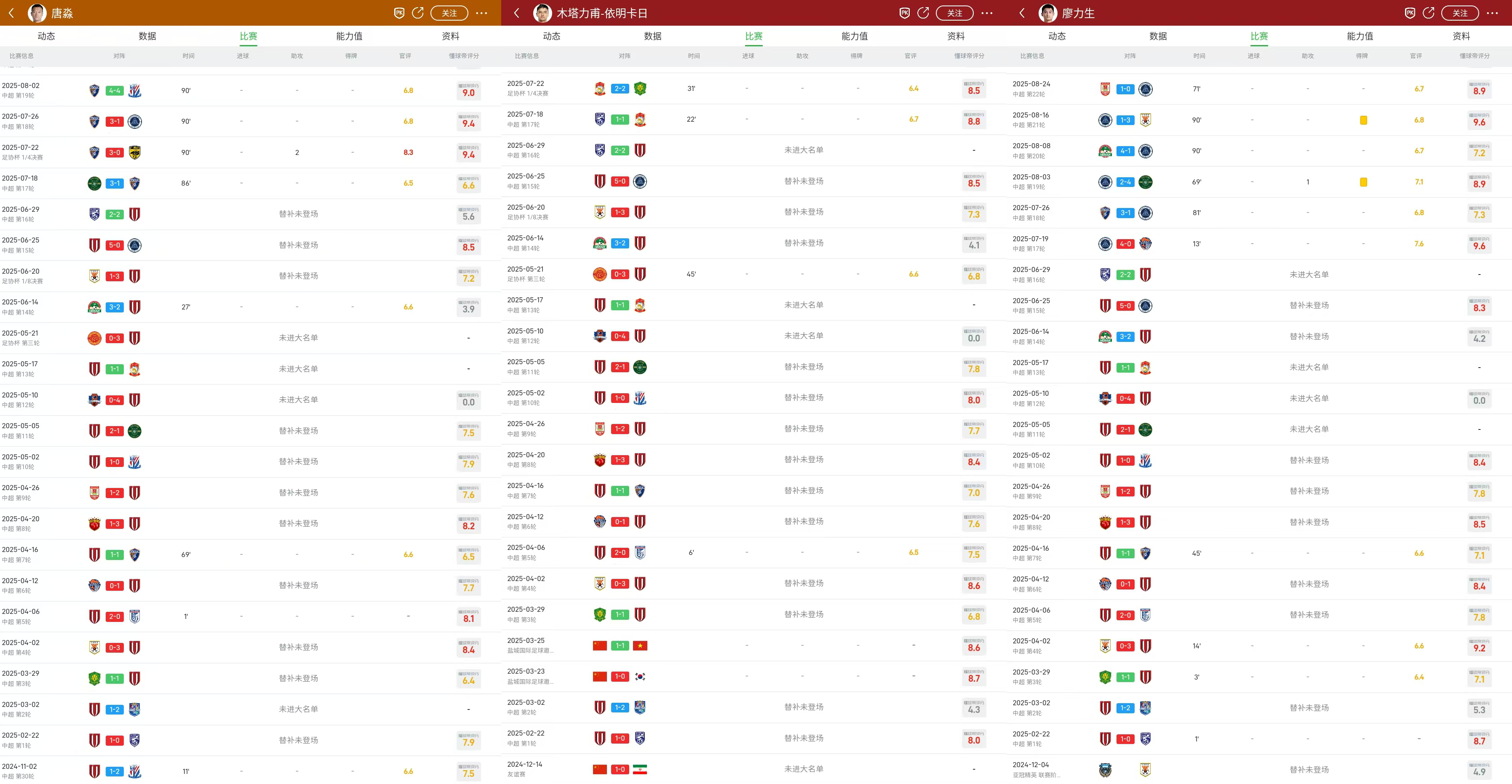Open the more options menu on 木塔力甫's page
Image resolution: width=1512 pixels, height=784 pixels.
click(987, 13)
